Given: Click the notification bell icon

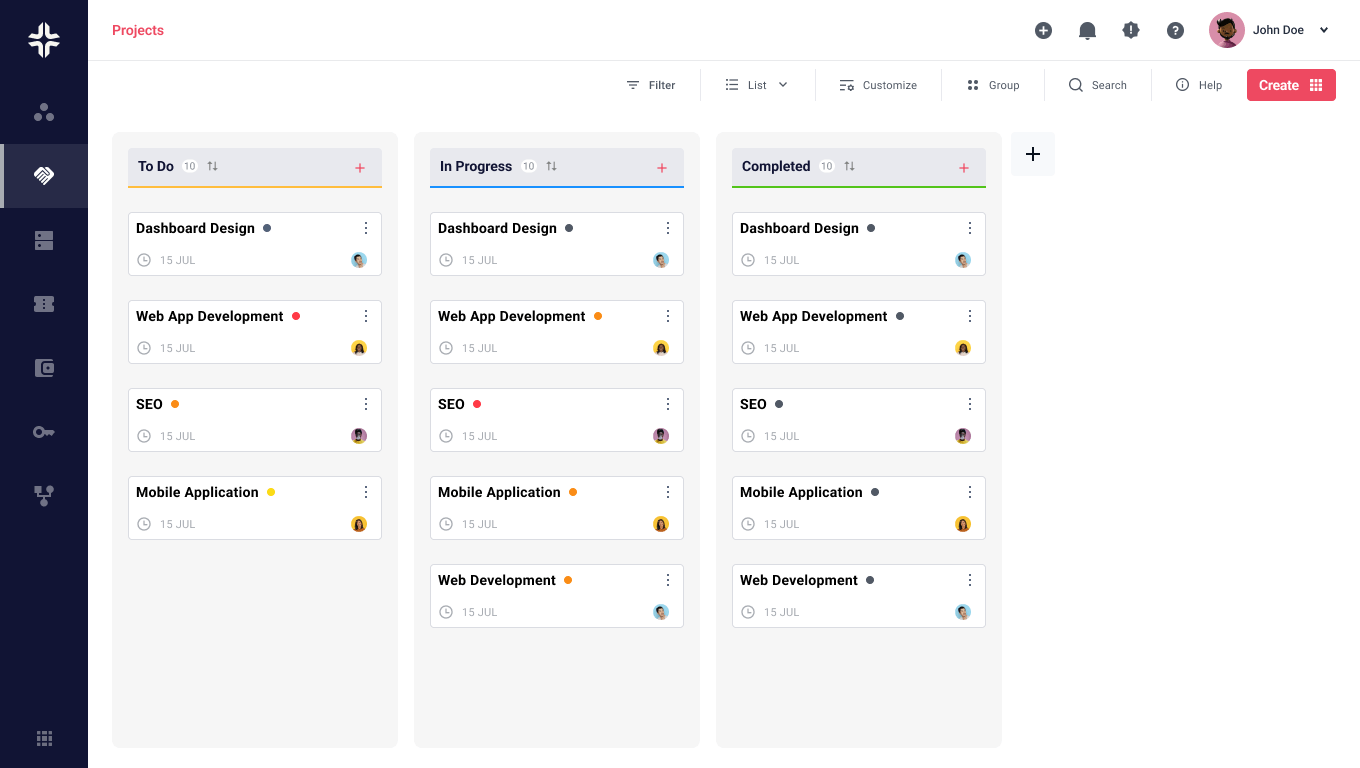Looking at the screenshot, I should click(1087, 31).
